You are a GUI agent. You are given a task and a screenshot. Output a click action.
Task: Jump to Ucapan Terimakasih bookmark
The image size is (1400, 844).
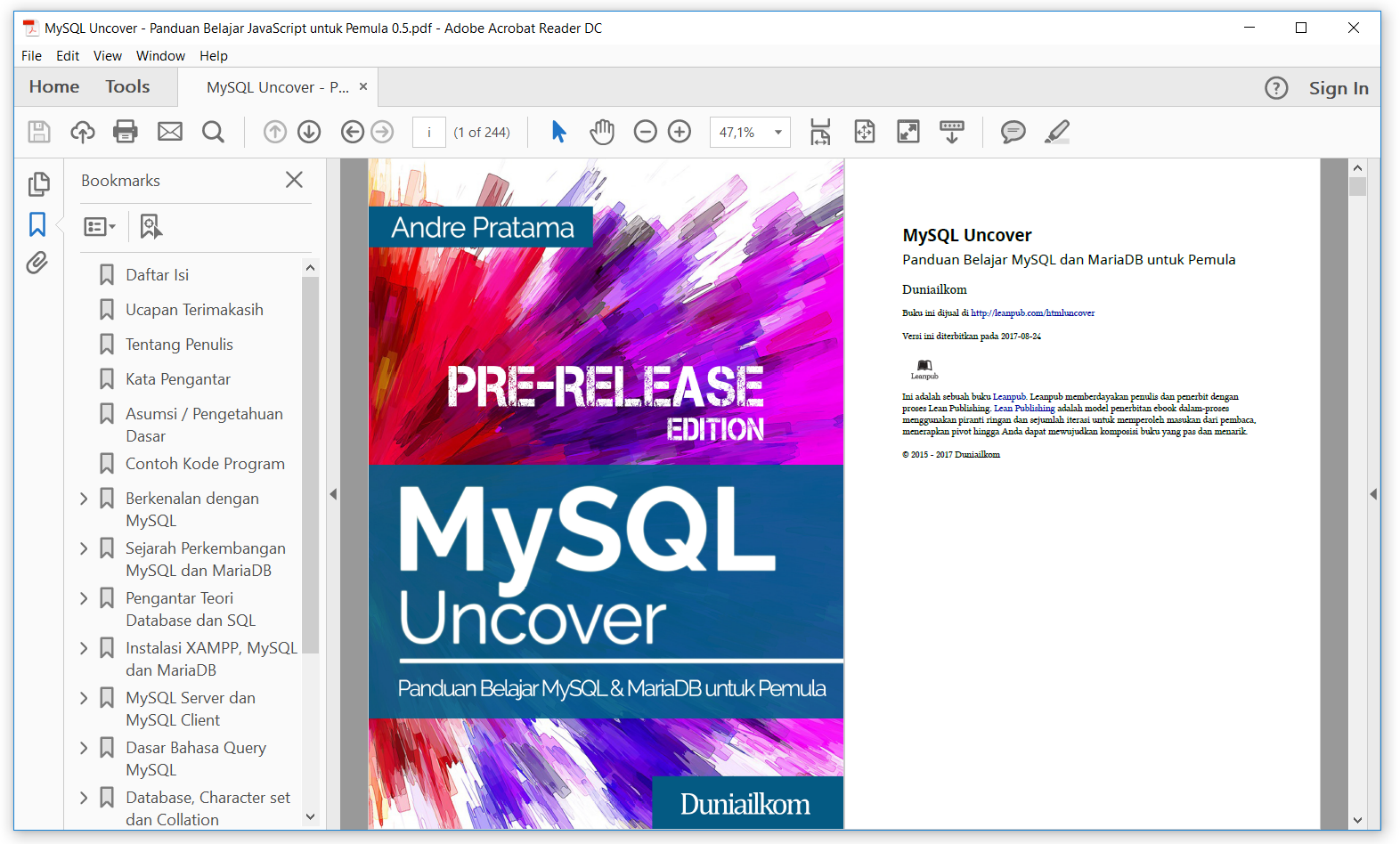click(x=194, y=310)
